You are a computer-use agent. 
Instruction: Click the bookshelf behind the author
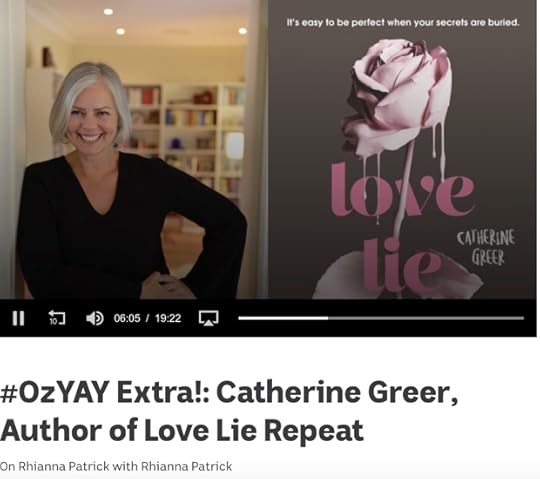(x=186, y=138)
